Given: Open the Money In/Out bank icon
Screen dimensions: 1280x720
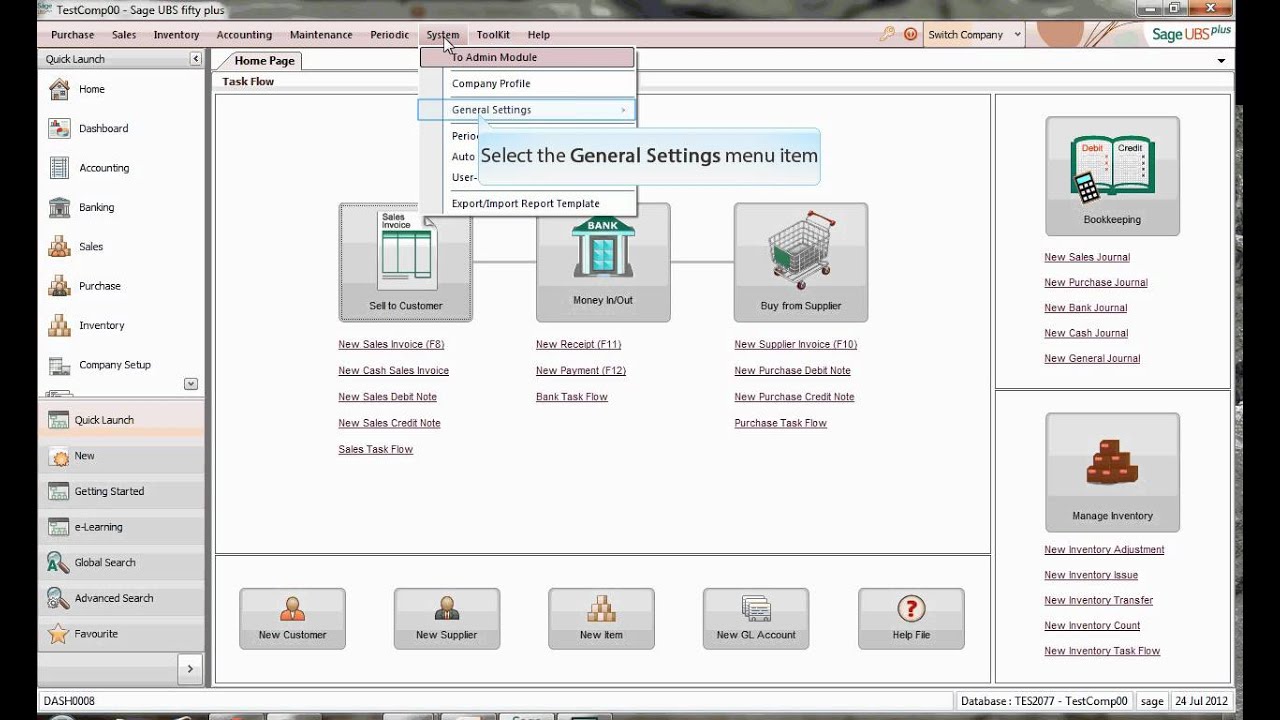Looking at the screenshot, I should 603,262.
